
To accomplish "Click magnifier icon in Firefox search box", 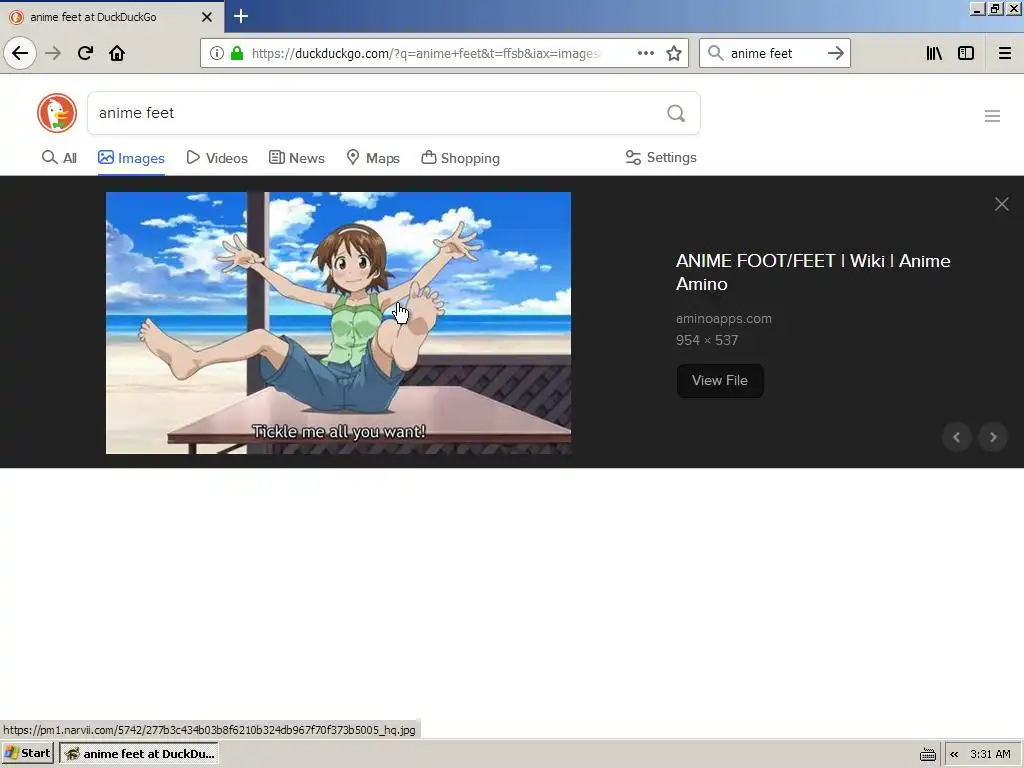I will coord(716,53).
